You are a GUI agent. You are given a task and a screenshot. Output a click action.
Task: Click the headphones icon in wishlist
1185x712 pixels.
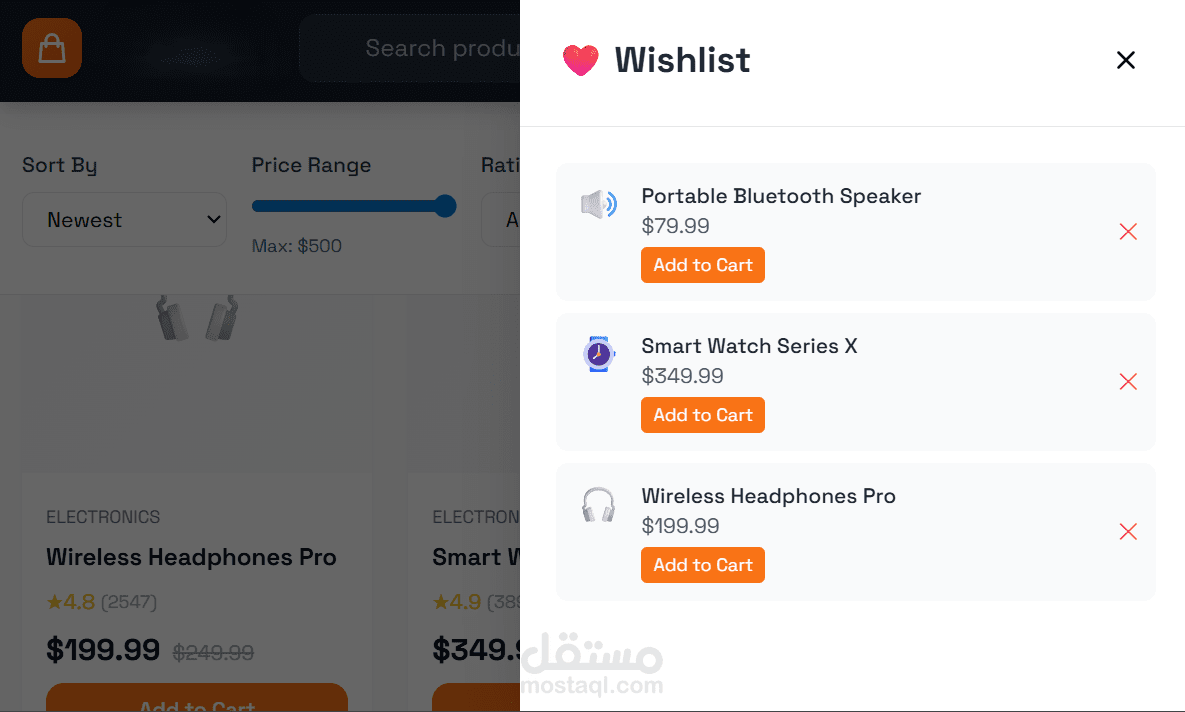[x=598, y=505]
